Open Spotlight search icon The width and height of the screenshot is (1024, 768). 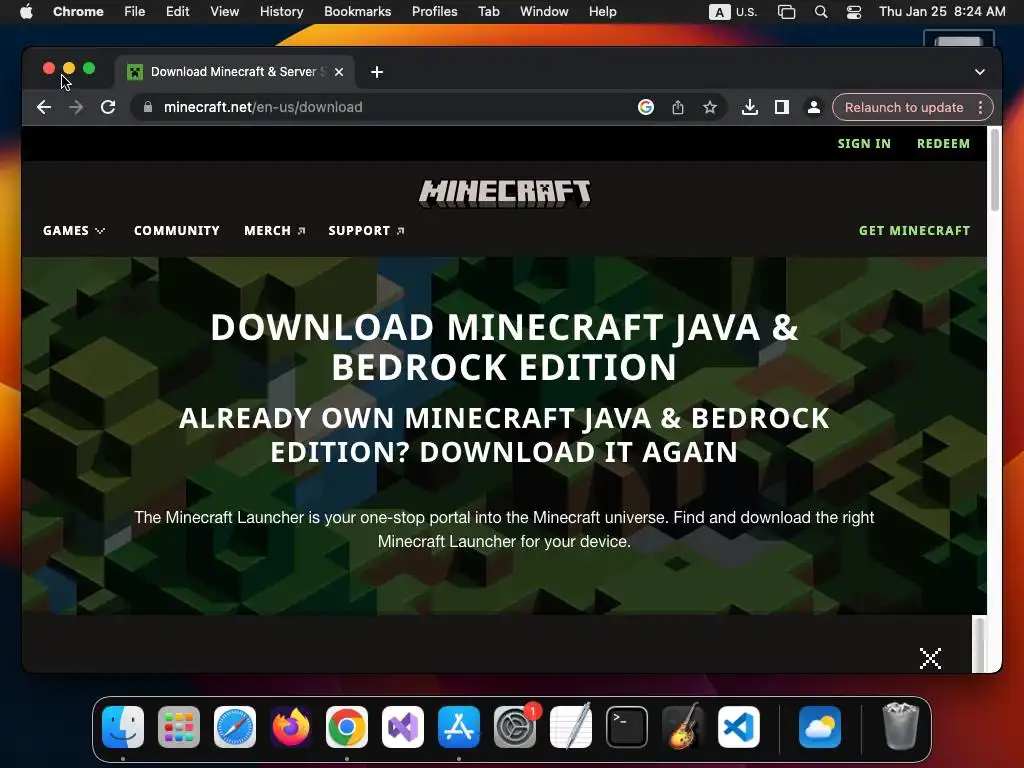821,12
